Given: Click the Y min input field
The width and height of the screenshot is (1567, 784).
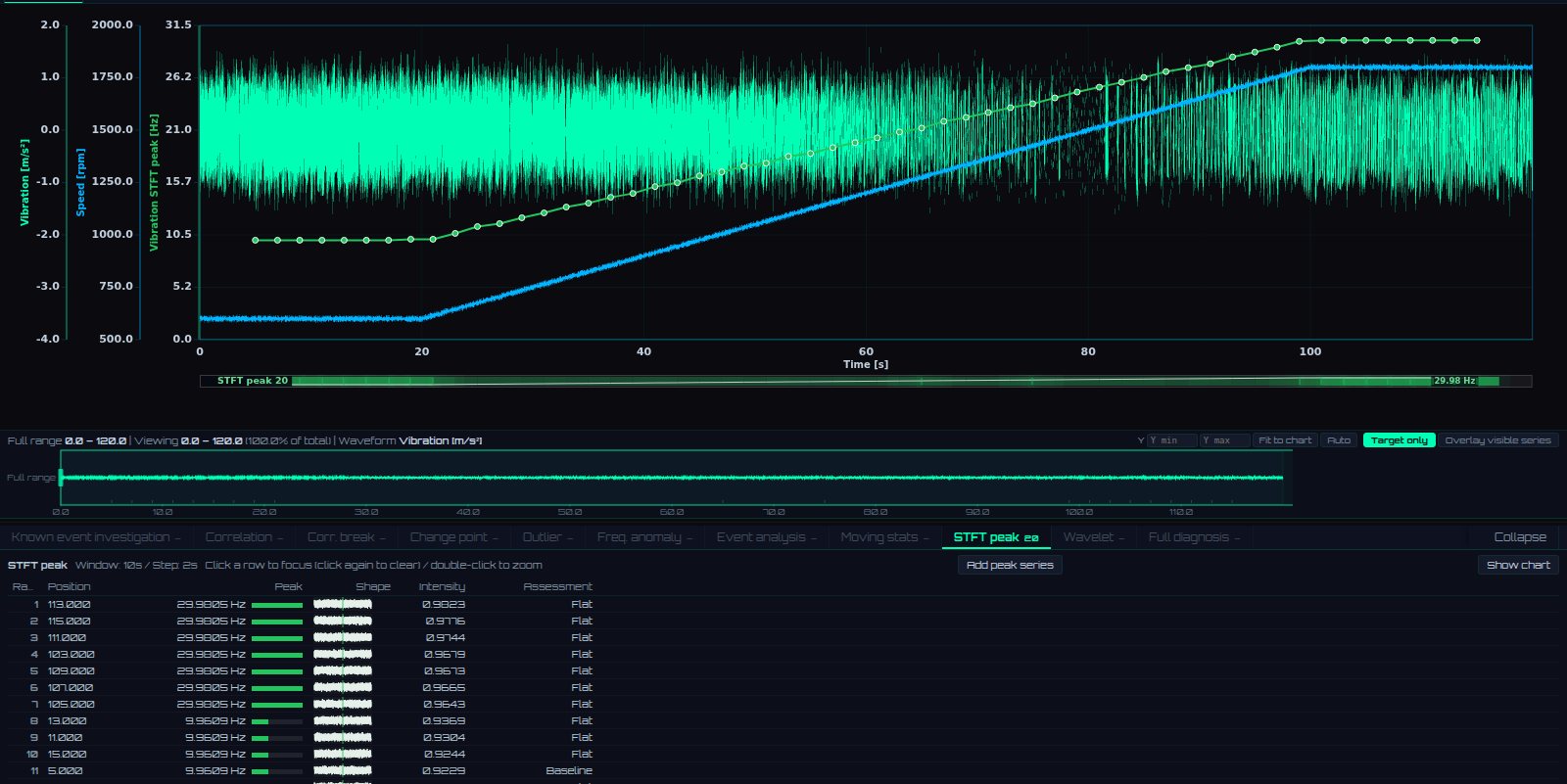Looking at the screenshot, I should click(x=1171, y=440).
